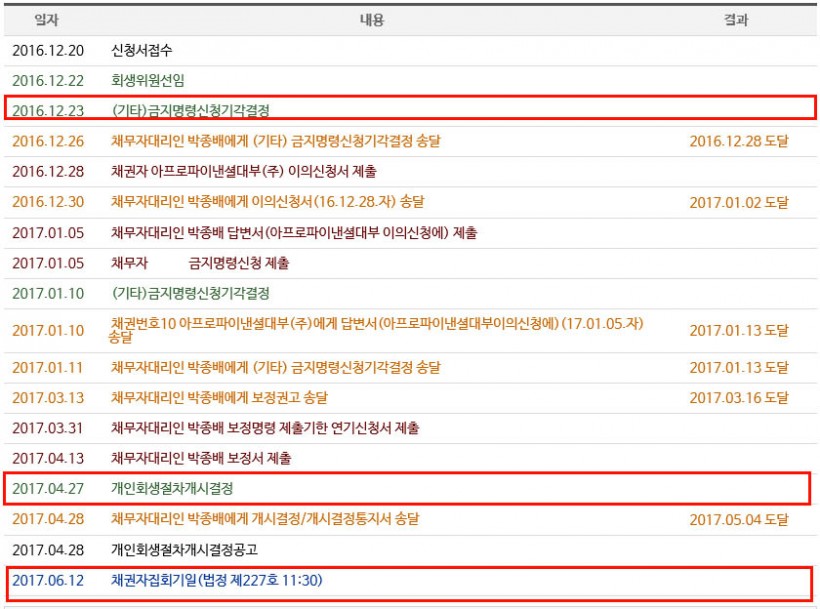Viewport: 820px width, 609px height.
Task: Click 채권번호10 아프로파이낸셜대부(주)에게 답변서 송달 entry
Action: point(376,330)
